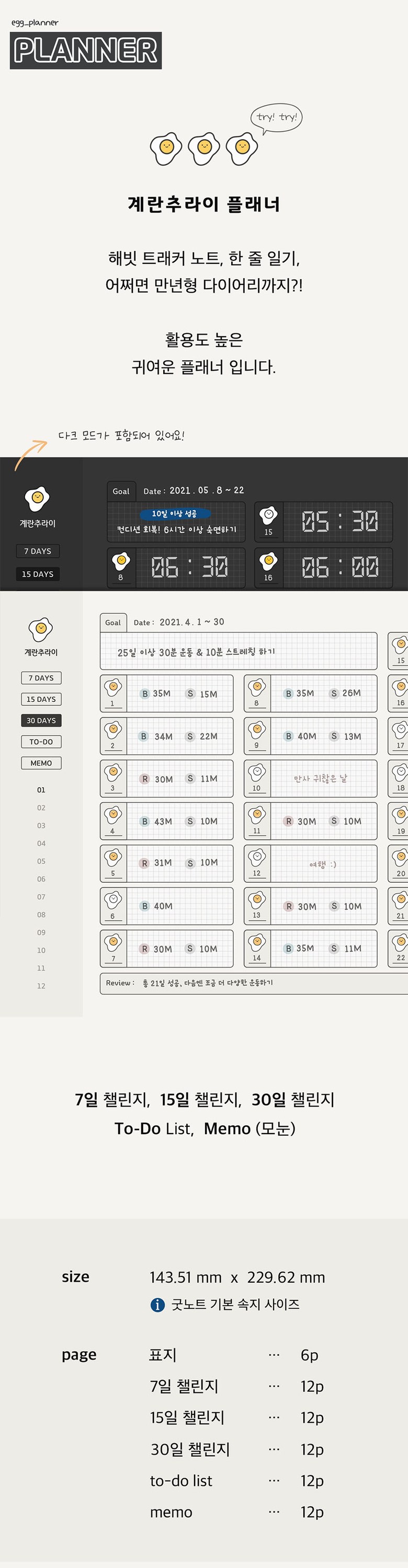Click the Review text field
This screenshot has height=1568, width=408.
(256, 983)
